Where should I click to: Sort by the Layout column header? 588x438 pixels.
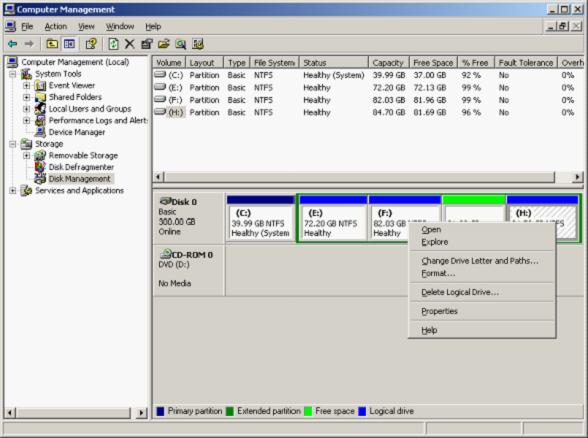click(x=204, y=63)
